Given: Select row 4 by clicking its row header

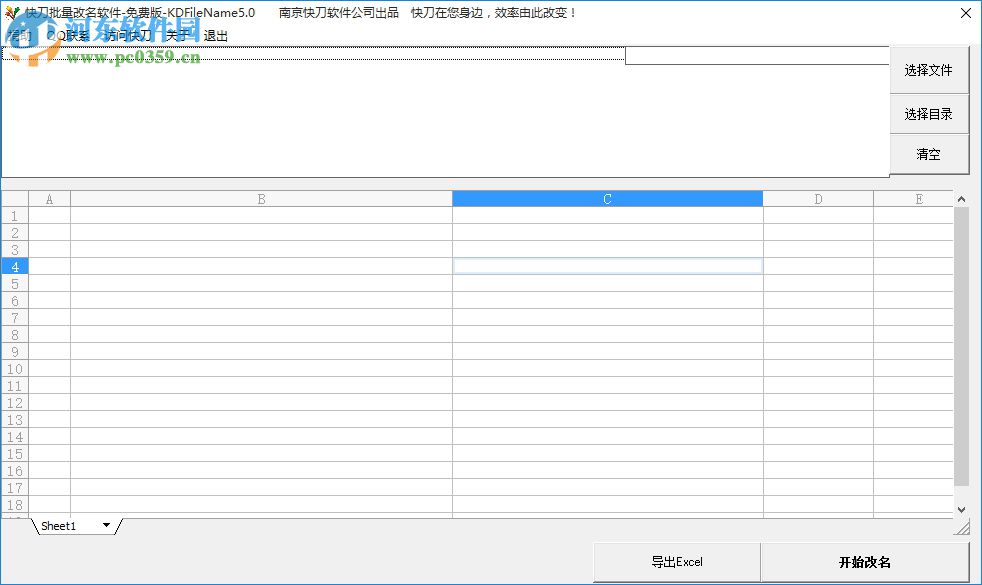Looking at the screenshot, I should point(14,266).
